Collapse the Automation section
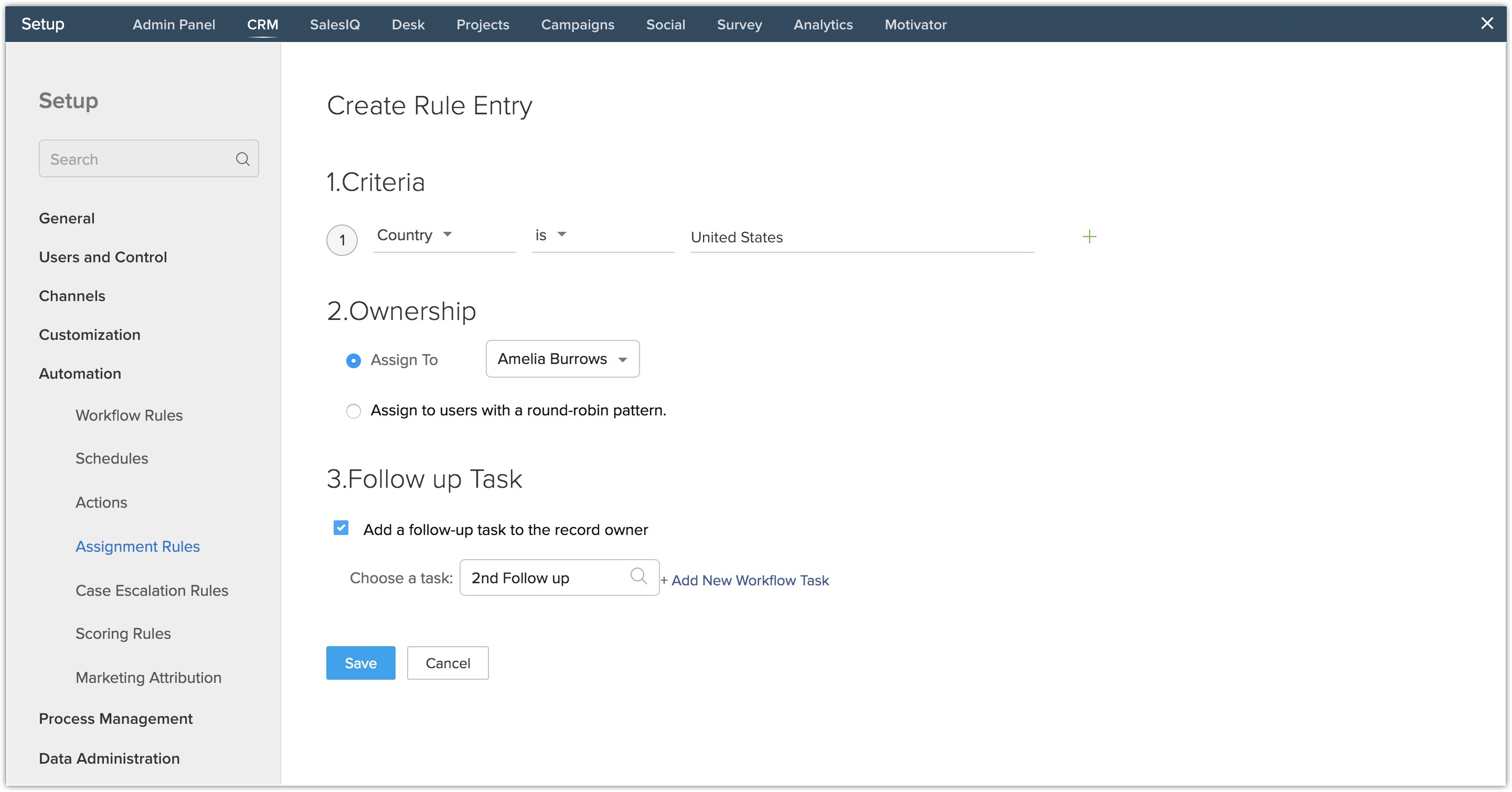The height and width of the screenshot is (792, 1512). 80,373
